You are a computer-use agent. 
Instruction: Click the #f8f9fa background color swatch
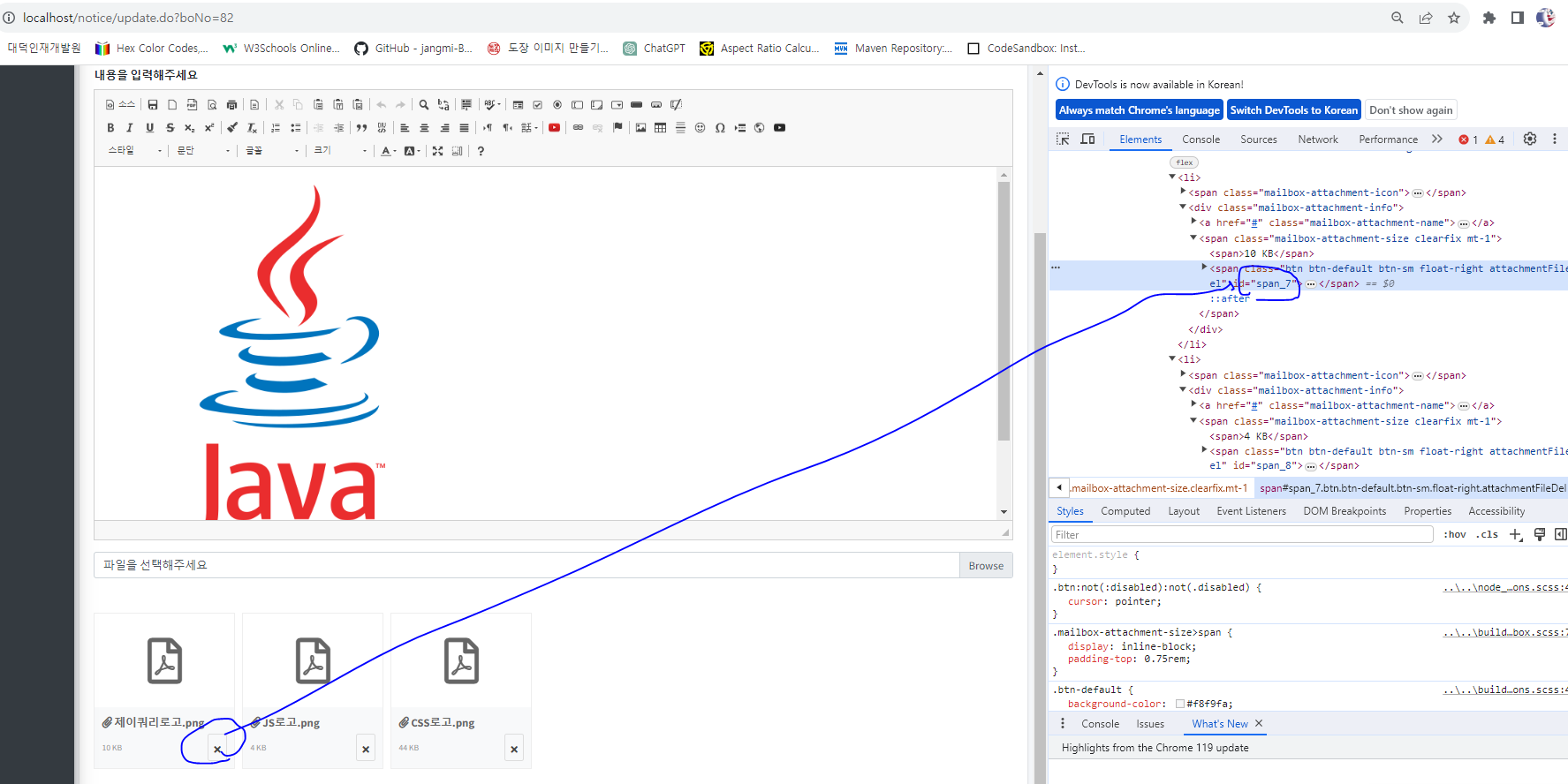[1179, 704]
